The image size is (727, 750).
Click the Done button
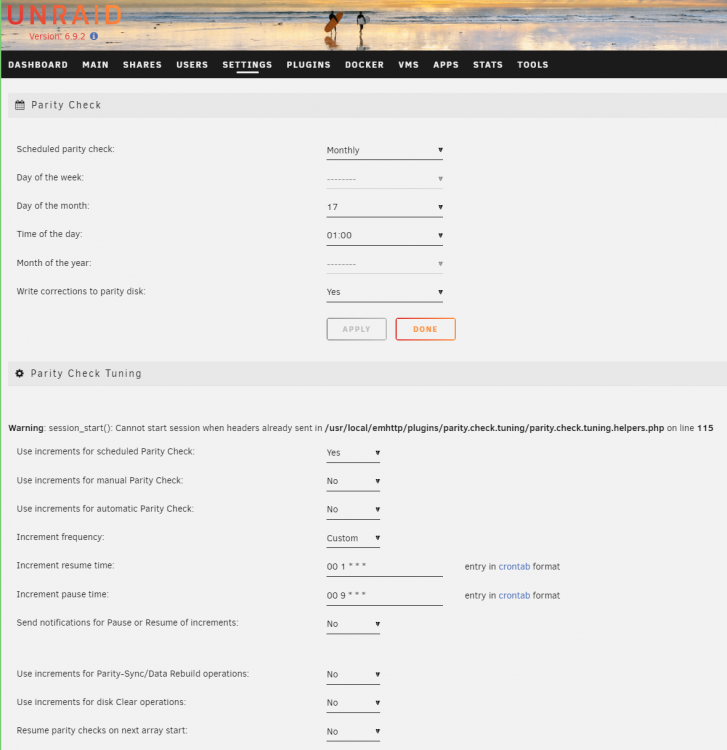425,329
